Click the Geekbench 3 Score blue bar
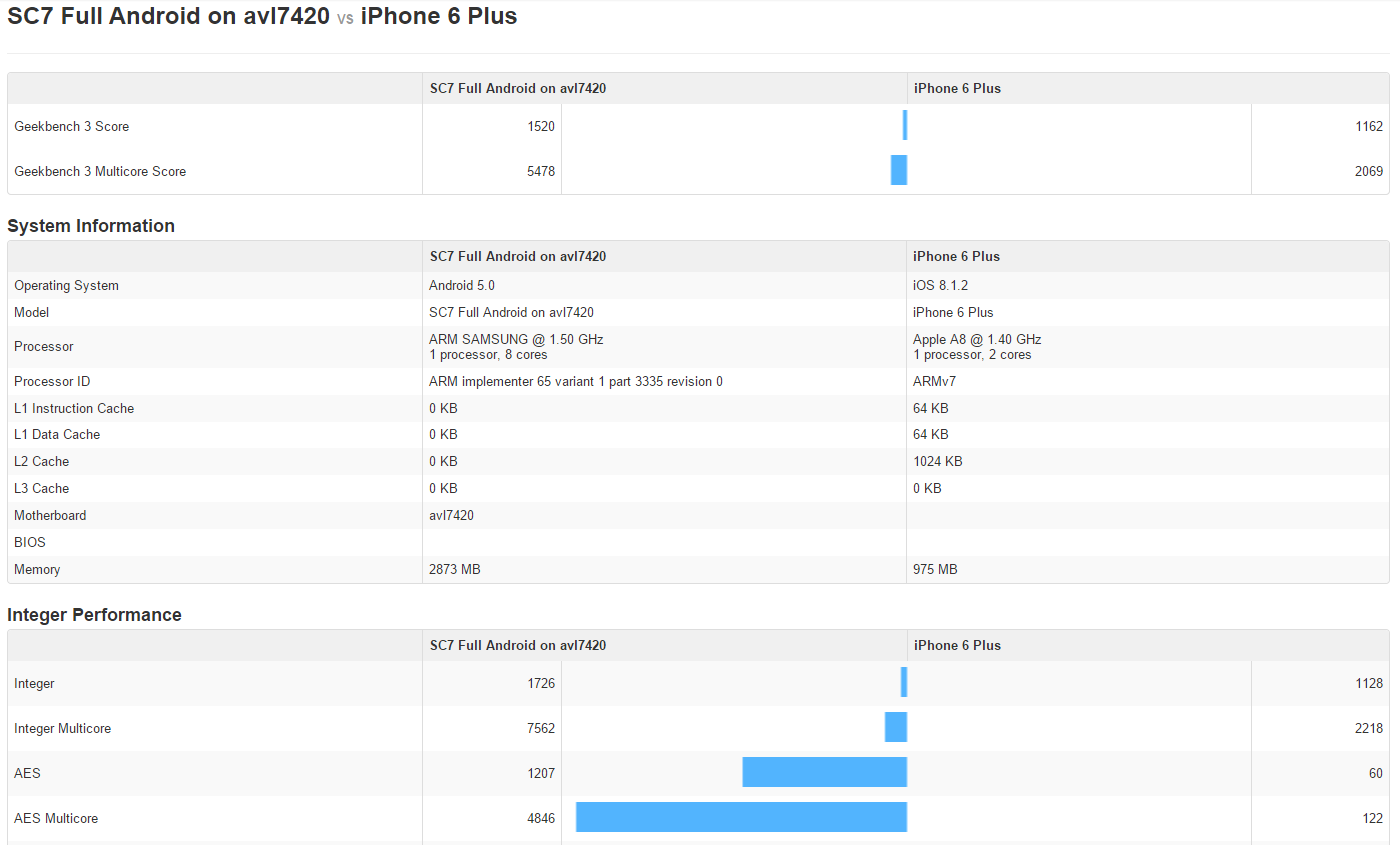The width and height of the screenshot is (1400, 845). (905, 125)
